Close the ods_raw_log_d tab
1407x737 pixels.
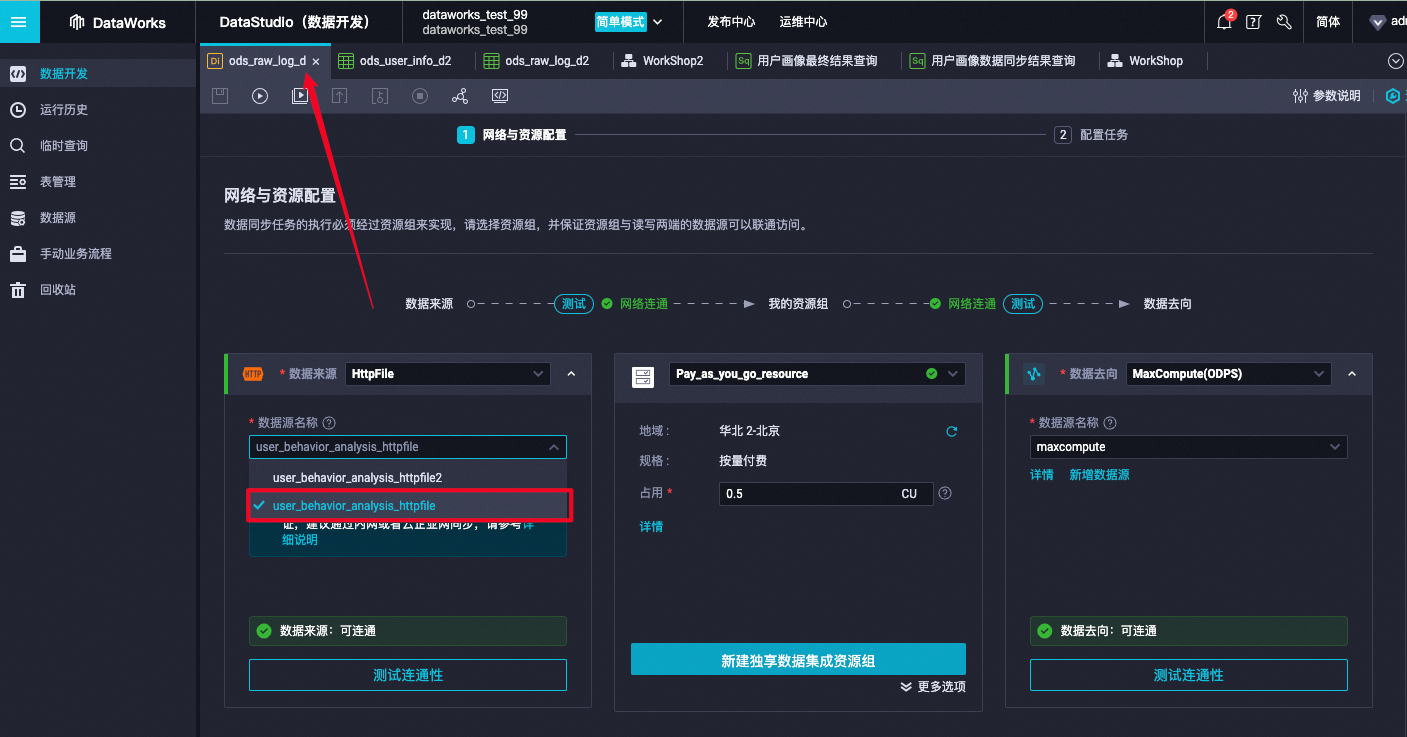(316, 61)
